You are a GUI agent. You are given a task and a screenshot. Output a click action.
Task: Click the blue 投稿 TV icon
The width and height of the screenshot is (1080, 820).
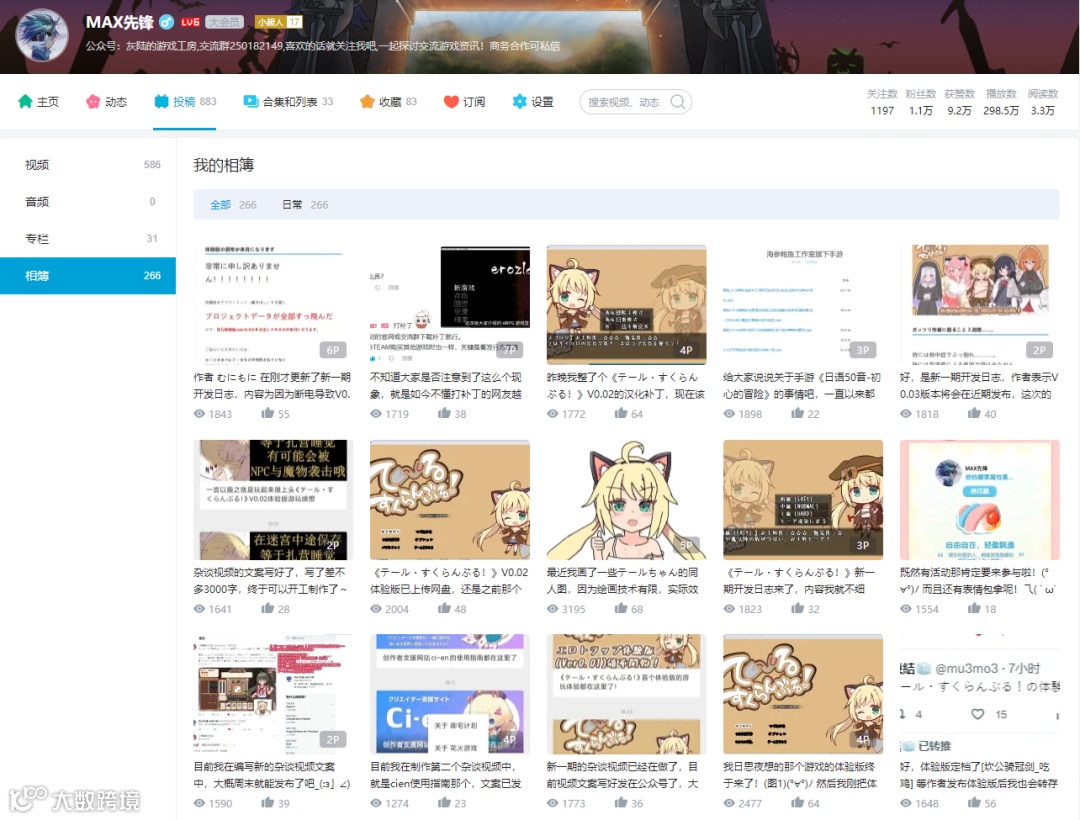pos(161,102)
